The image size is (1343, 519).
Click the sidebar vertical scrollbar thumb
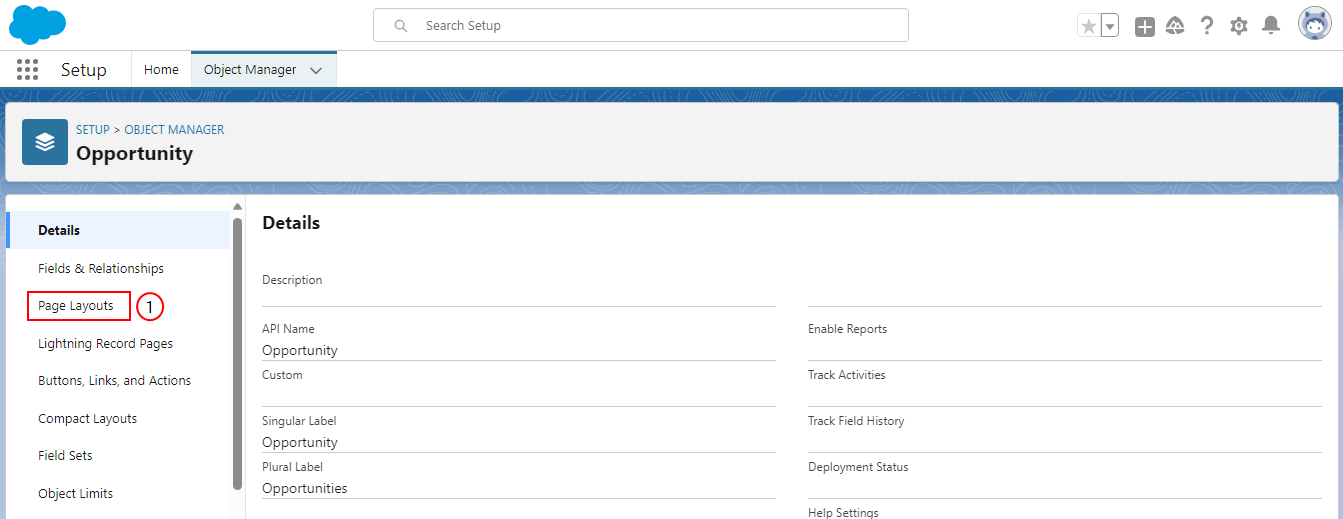[237, 353]
